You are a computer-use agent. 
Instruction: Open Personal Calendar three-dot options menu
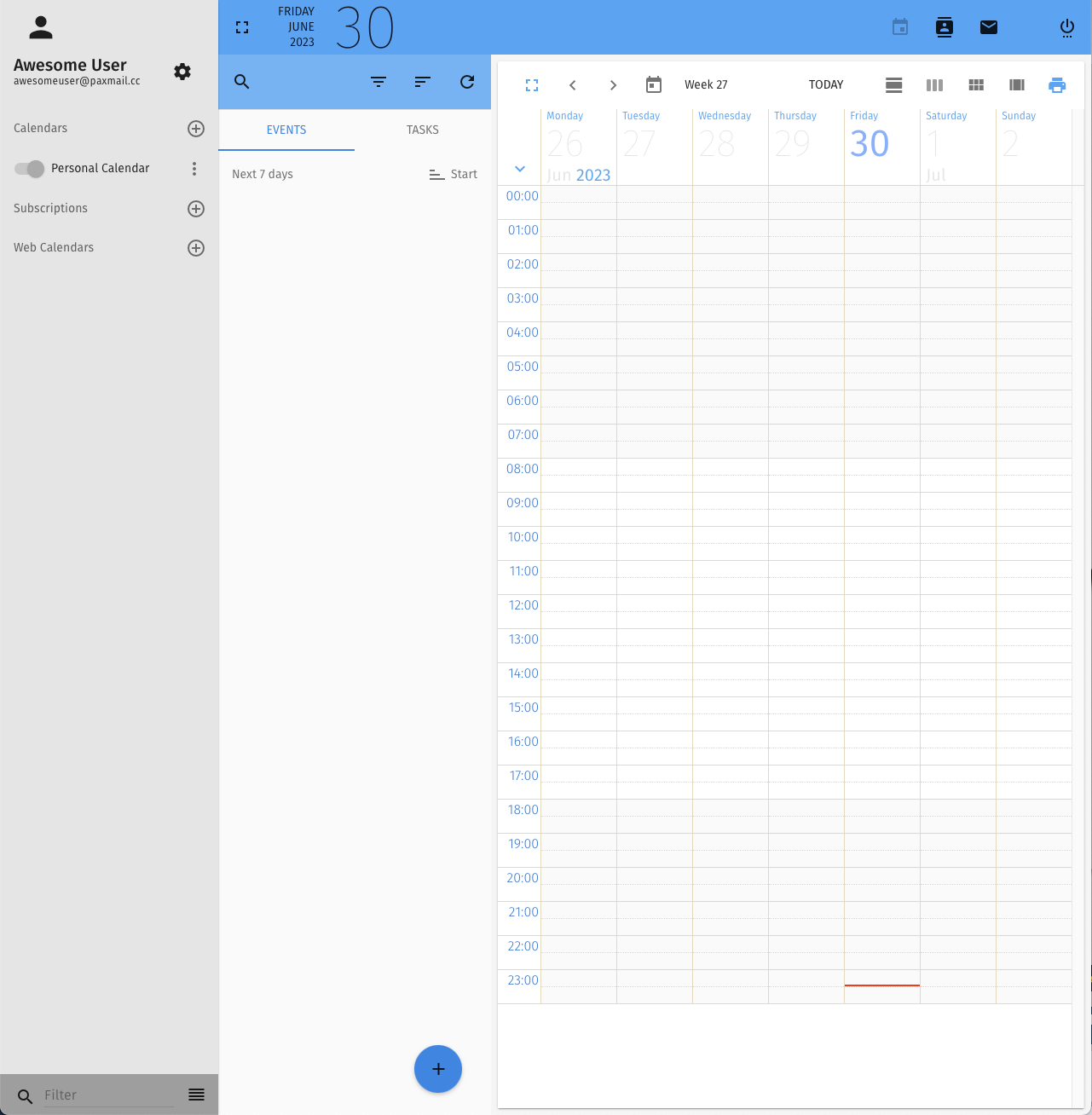(x=194, y=169)
